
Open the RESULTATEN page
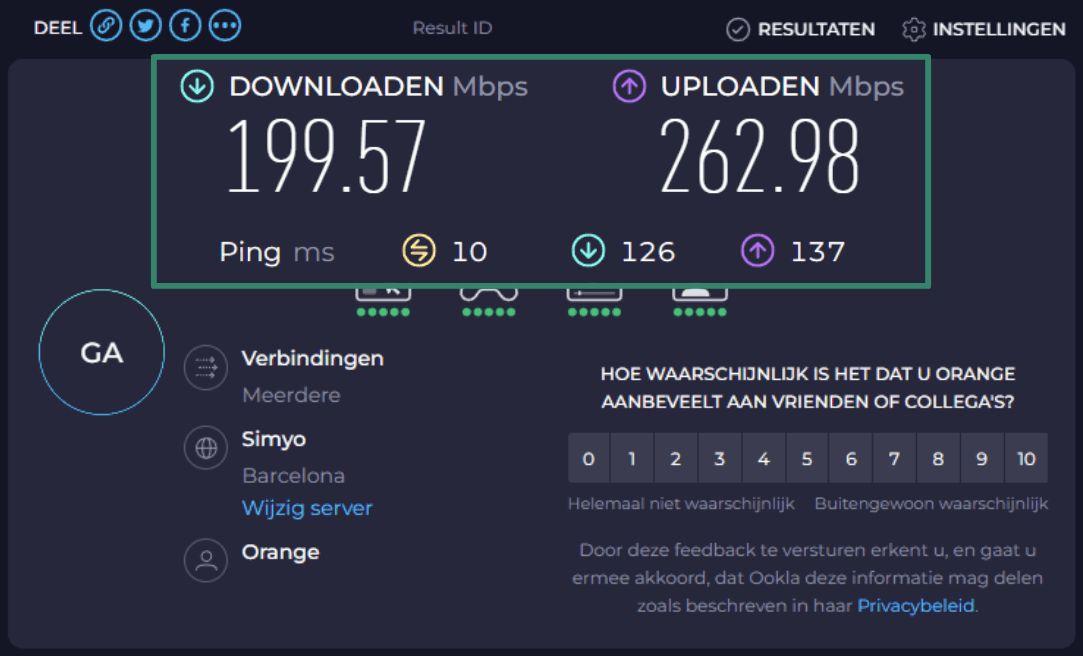point(799,29)
